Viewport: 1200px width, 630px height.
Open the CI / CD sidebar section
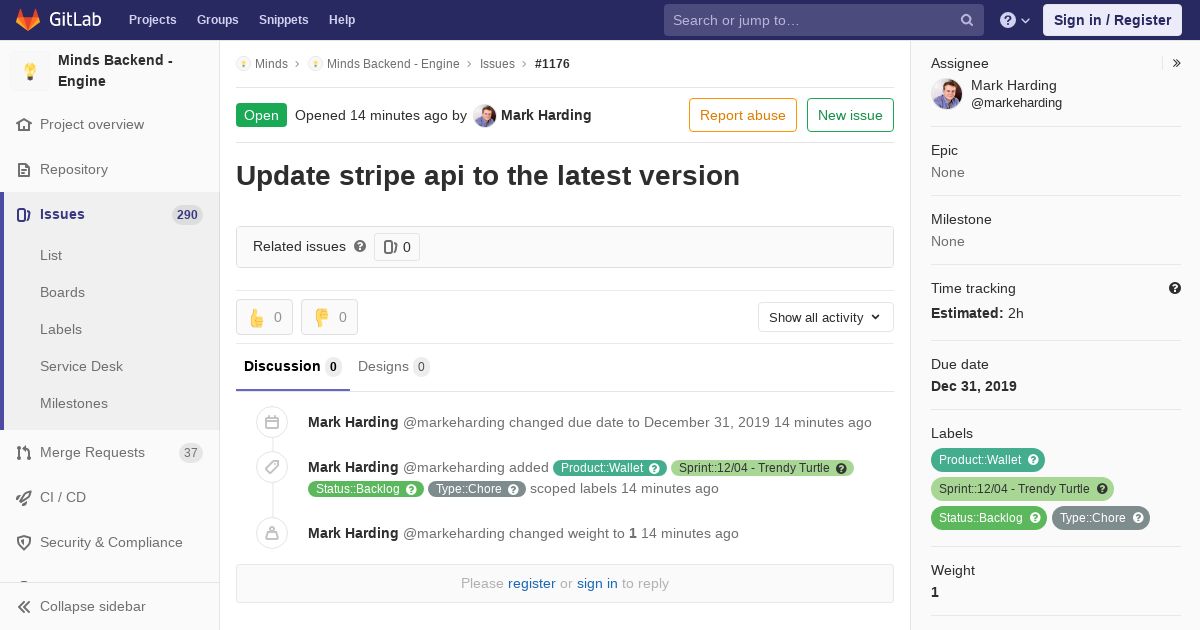63,497
